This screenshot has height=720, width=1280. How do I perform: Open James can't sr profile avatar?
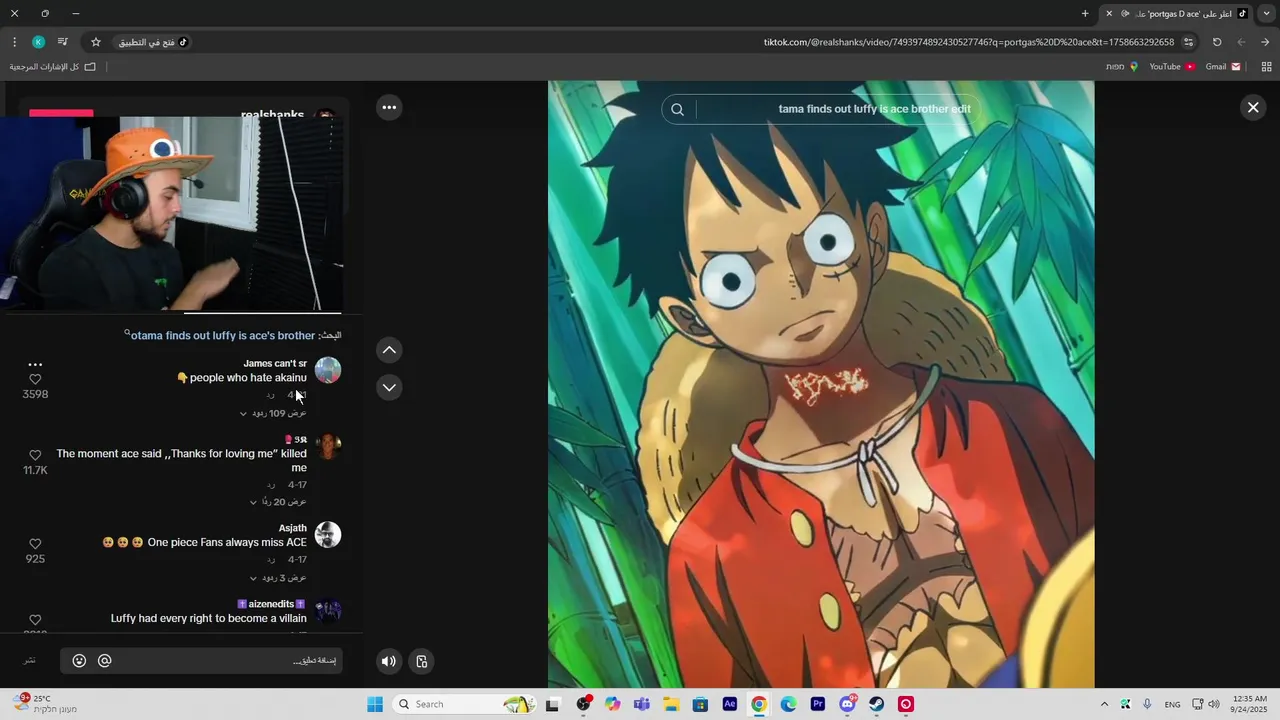pyautogui.click(x=328, y=370)
